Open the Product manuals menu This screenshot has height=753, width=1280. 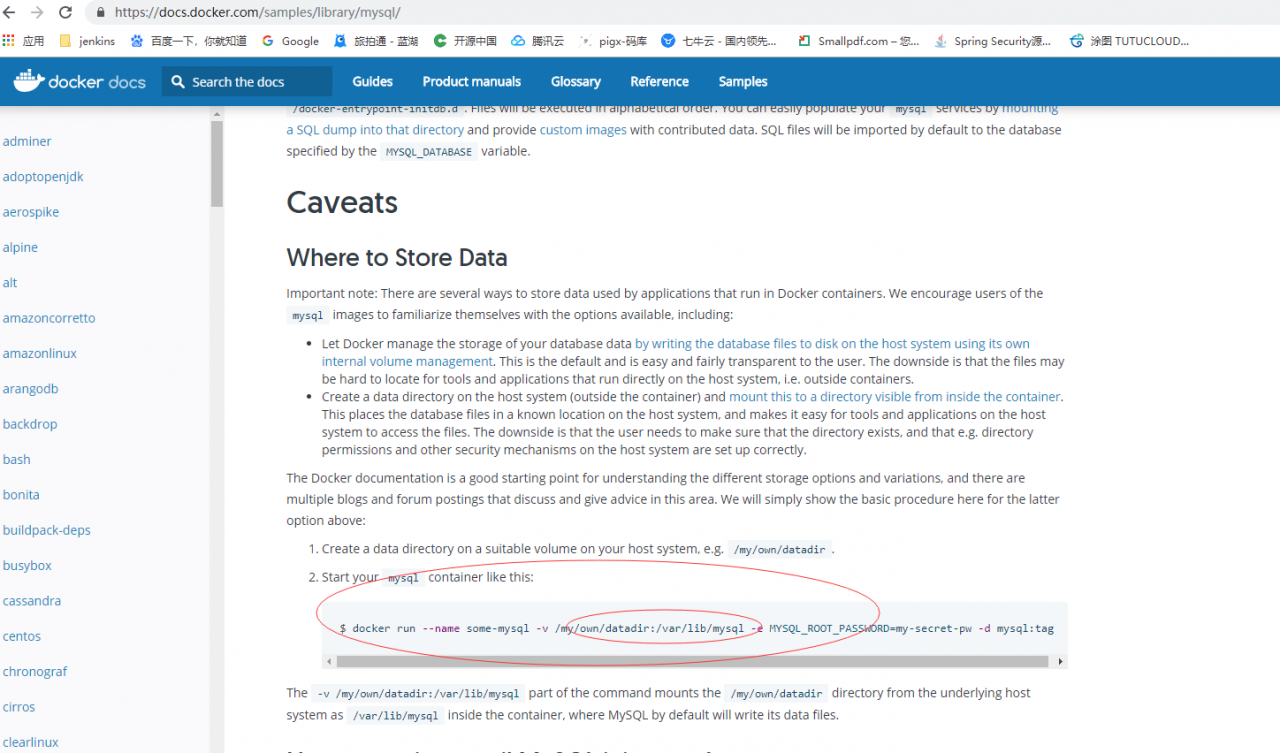(472, 82)
